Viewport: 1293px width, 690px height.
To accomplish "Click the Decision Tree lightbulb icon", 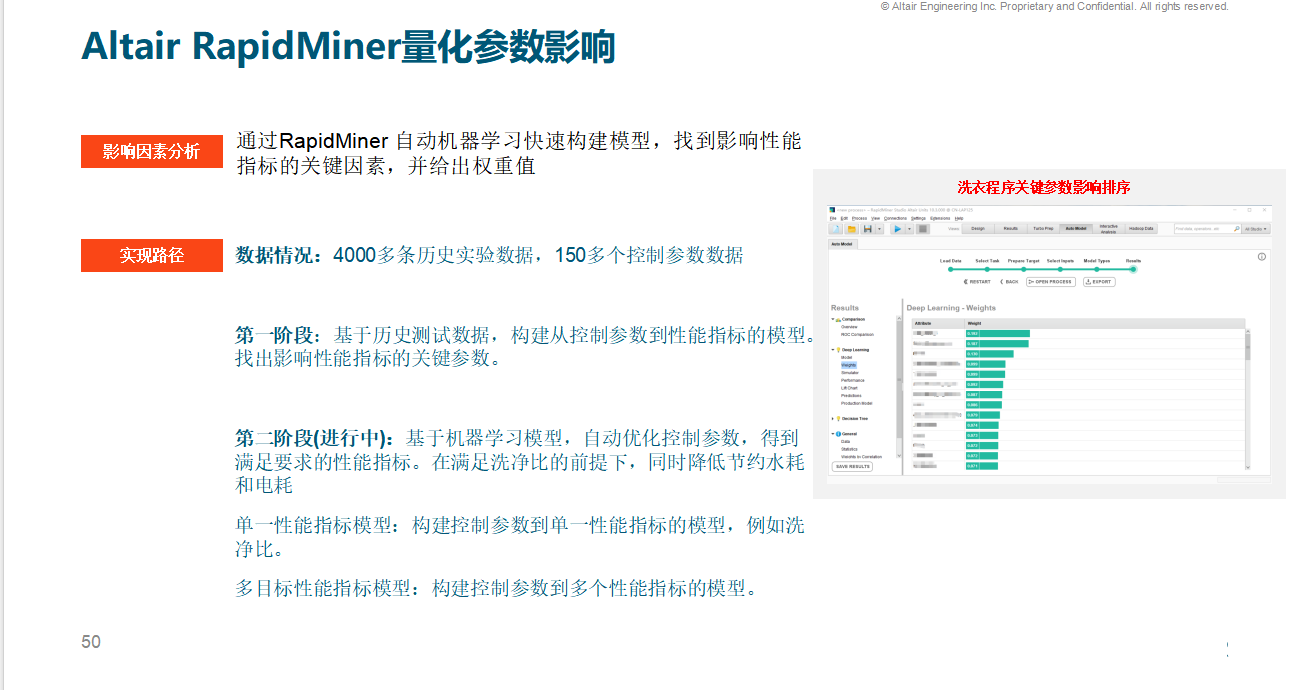I will pyautogui.click(x=838, y=419).
